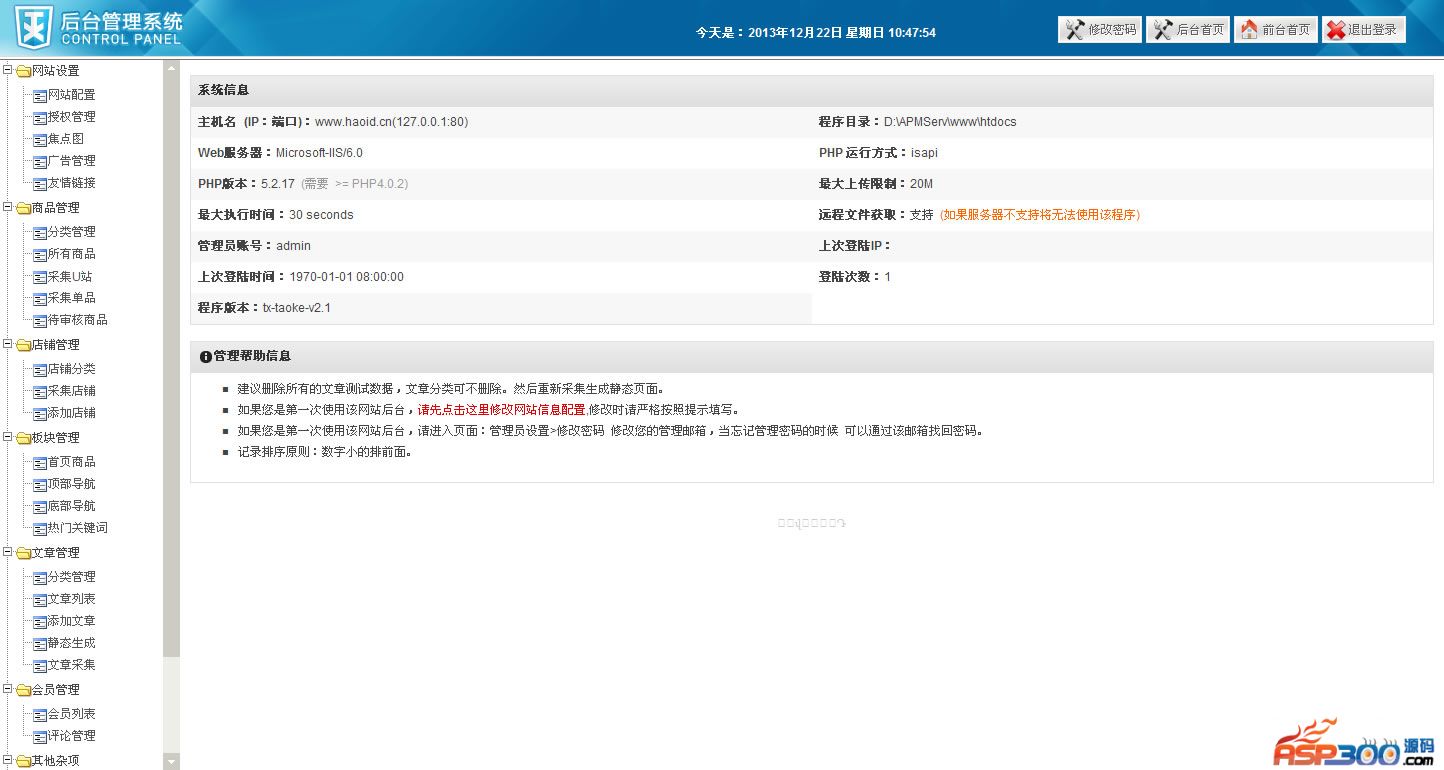The width and height of the screenshot is (1444, 770).
Task: Click the red 请先点击这里修改网站信息配置 link
Action: [x=501, y=410]
